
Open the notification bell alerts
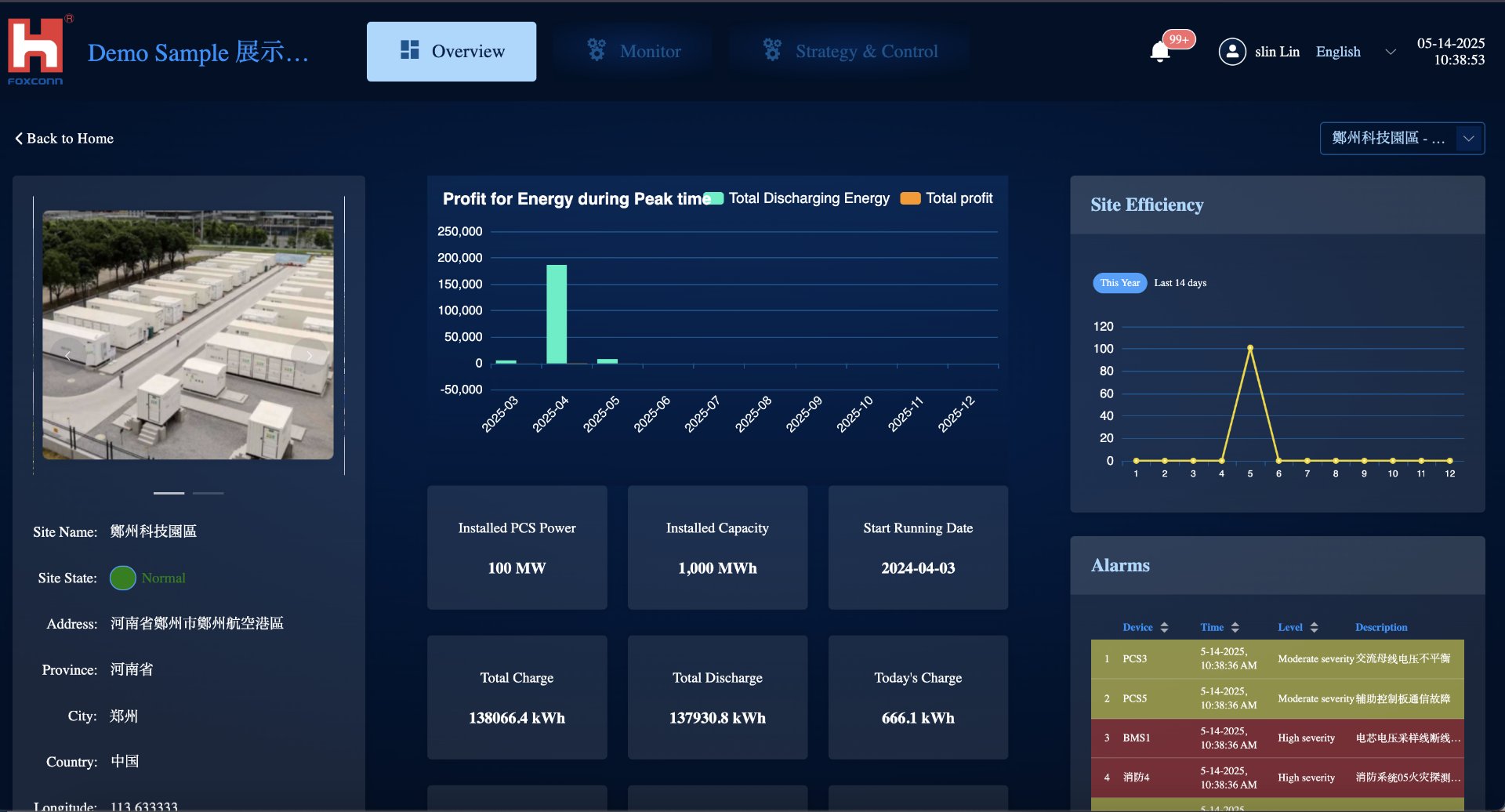pos(1160,52)
